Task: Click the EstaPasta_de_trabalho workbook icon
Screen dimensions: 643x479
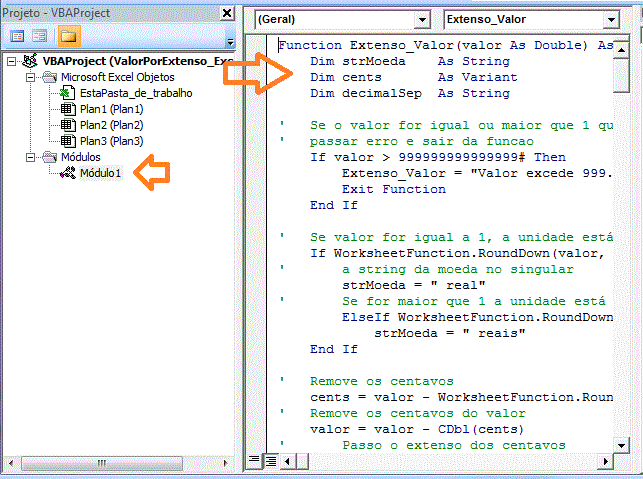Action: click(68, 93)
